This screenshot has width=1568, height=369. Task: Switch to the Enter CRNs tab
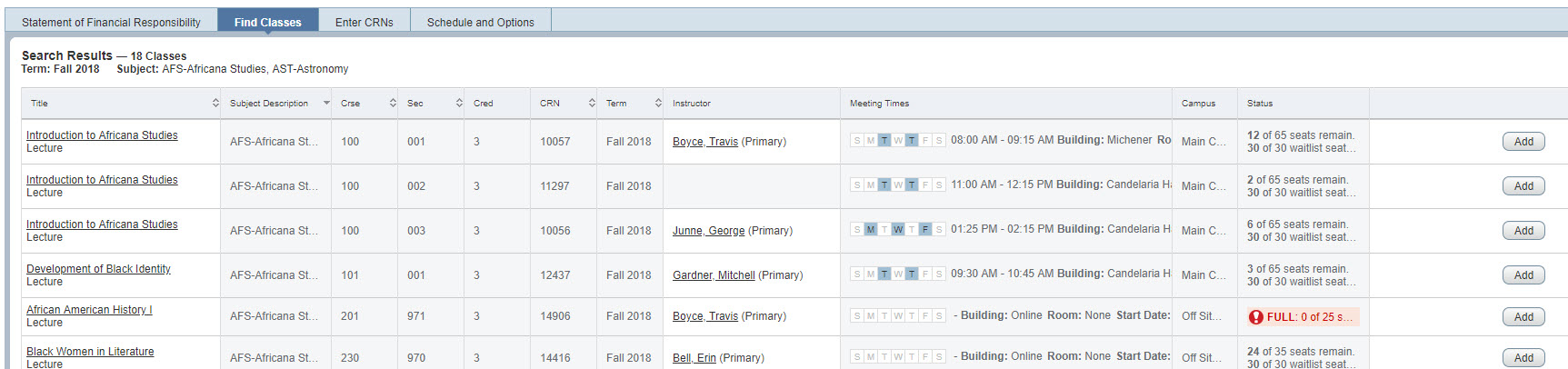pos(364,22)
